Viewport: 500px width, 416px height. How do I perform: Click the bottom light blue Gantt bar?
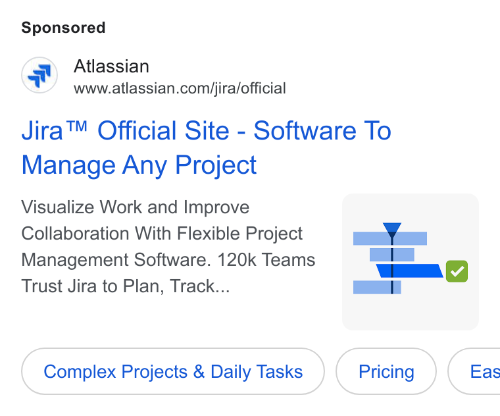coord(377,287)
